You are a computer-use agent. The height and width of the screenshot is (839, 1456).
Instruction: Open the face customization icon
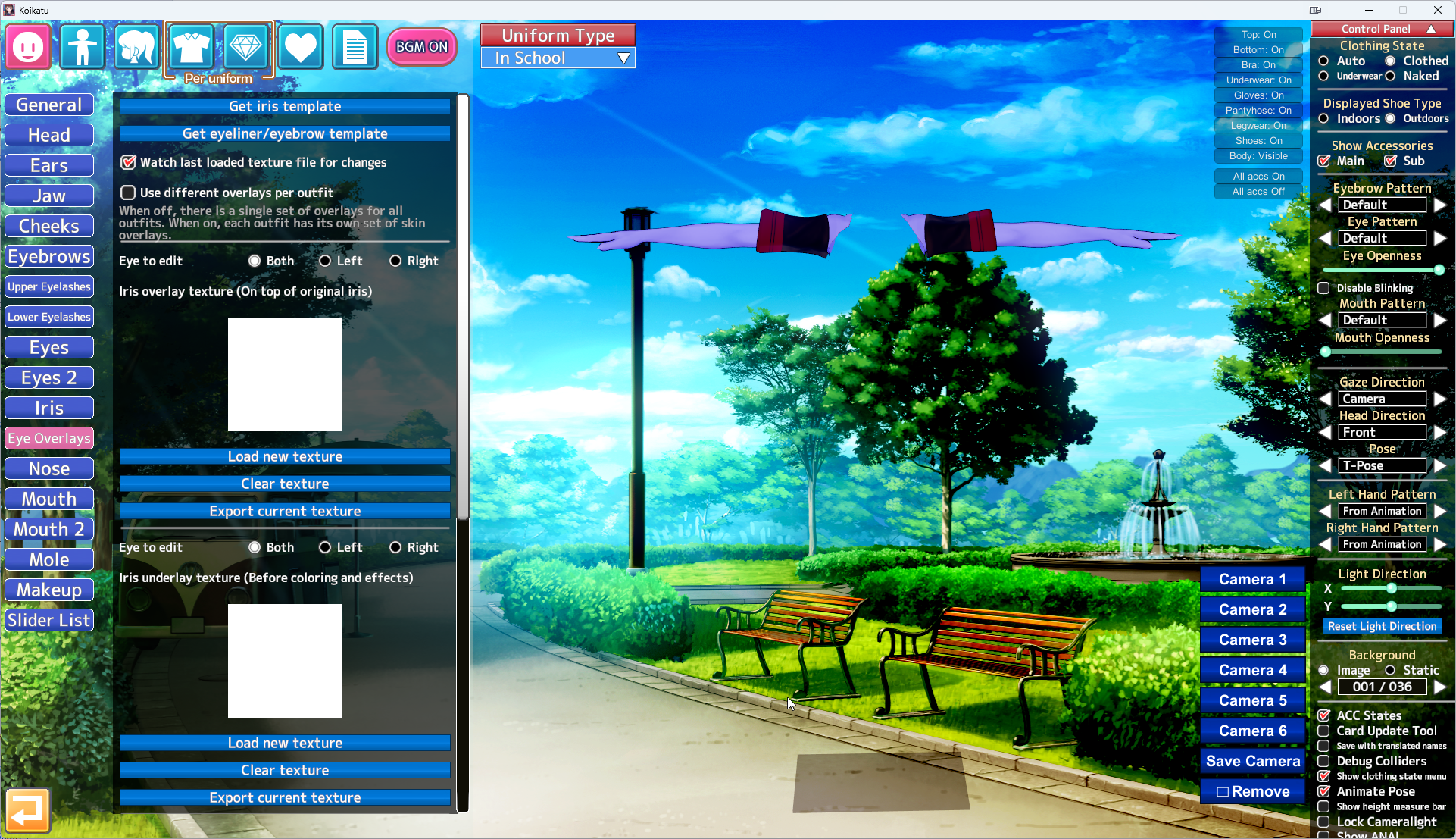pos(28,47)
